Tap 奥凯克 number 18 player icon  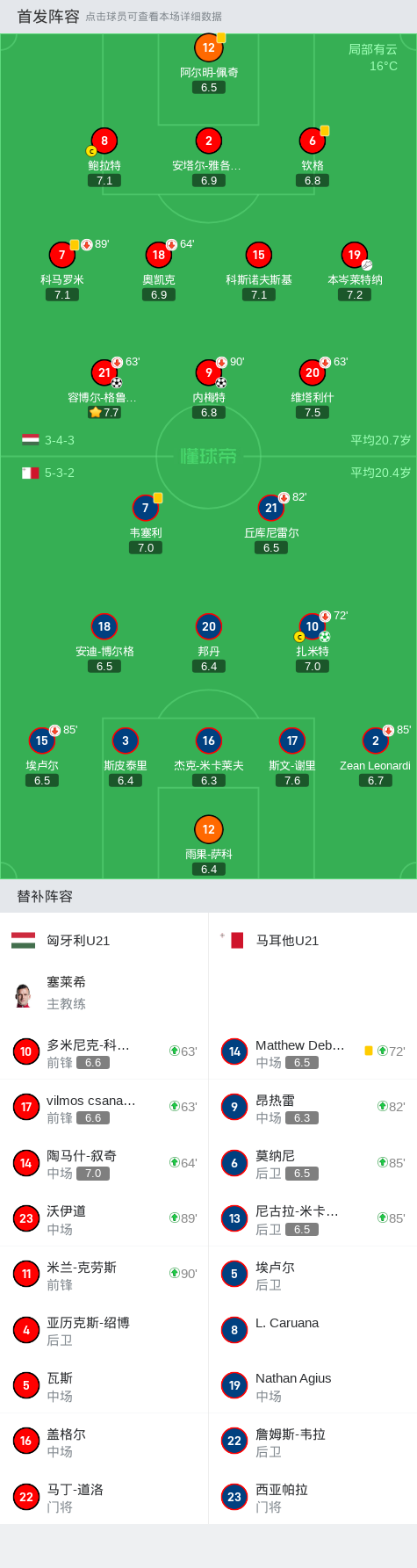tap(159, 255)
